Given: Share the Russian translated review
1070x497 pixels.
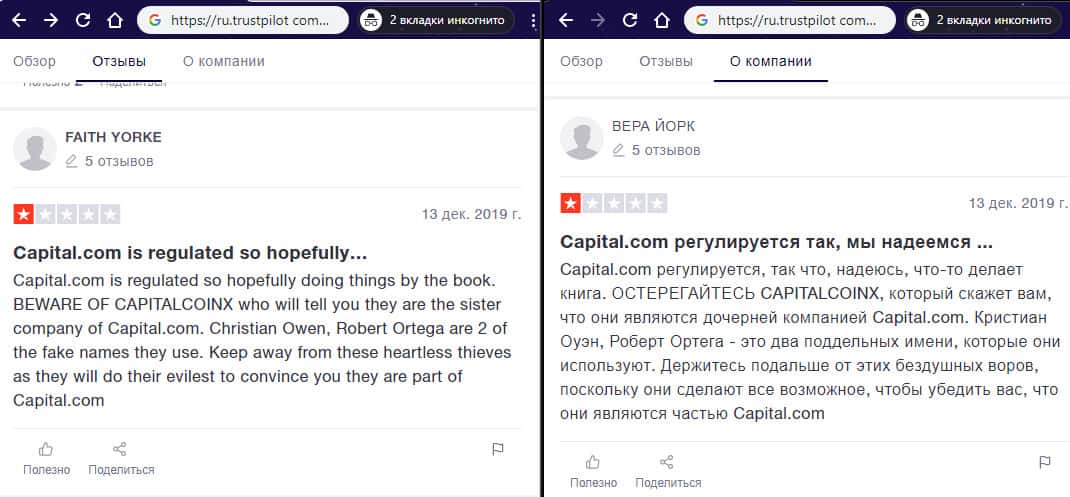Looking at the screenshot, I should pos(667,471).
